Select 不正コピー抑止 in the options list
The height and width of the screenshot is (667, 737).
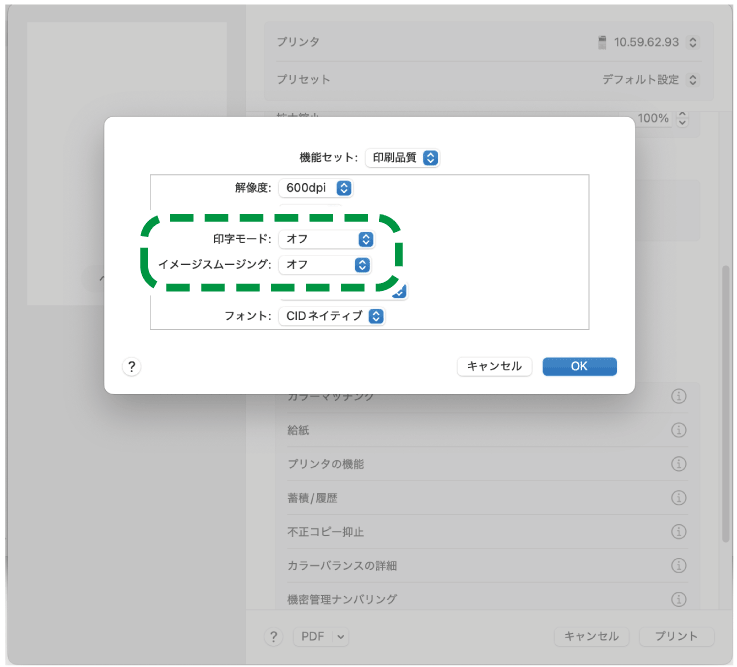pos(487,532)
